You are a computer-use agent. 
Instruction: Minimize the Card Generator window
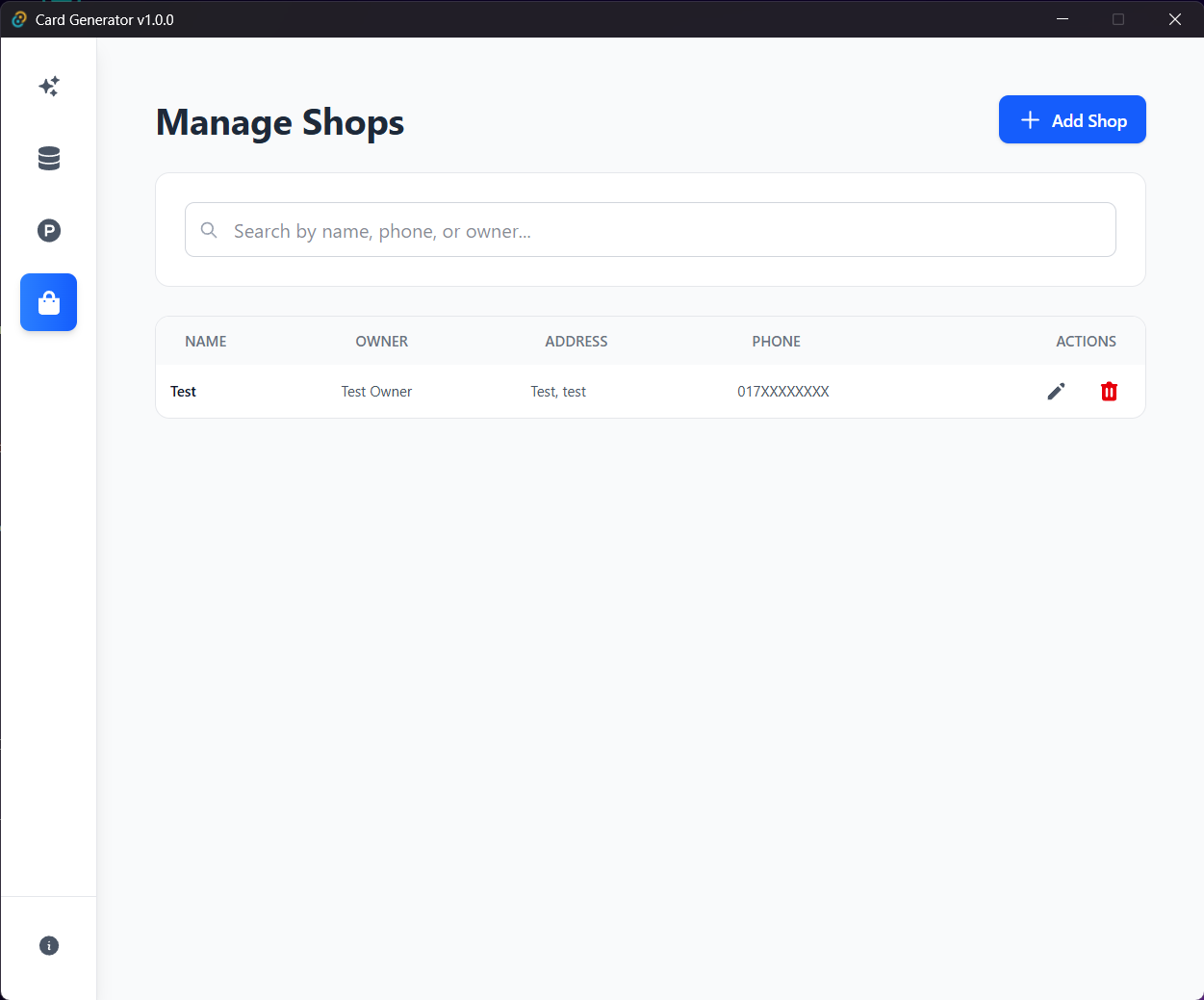[1063, 19]
